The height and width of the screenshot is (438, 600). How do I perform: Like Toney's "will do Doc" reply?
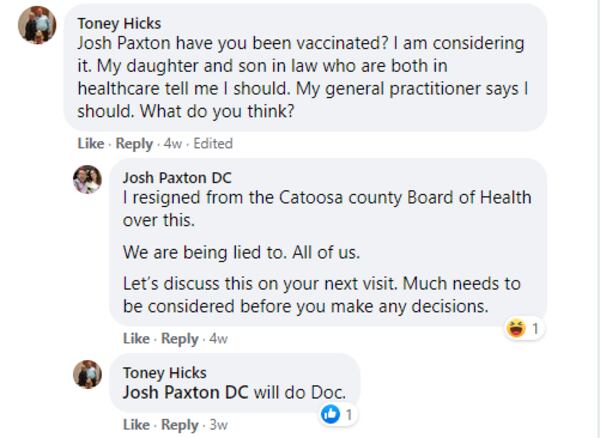(x=136, y=425)
